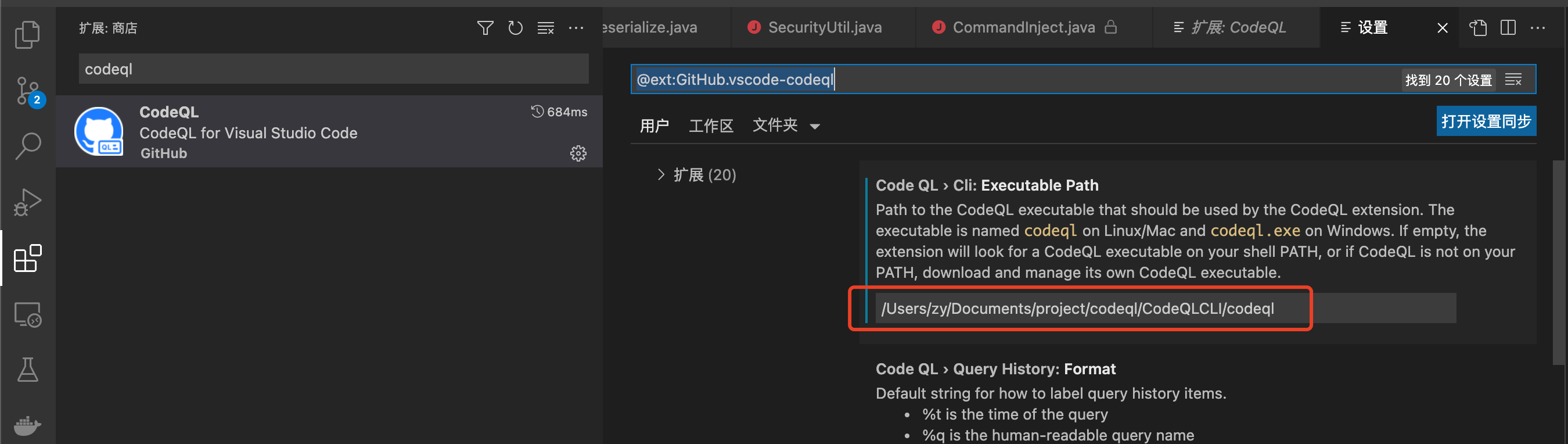The image size is (1568, 444).
Task: Click the extension search box containing codeql
Action: (x=333, y=69)
